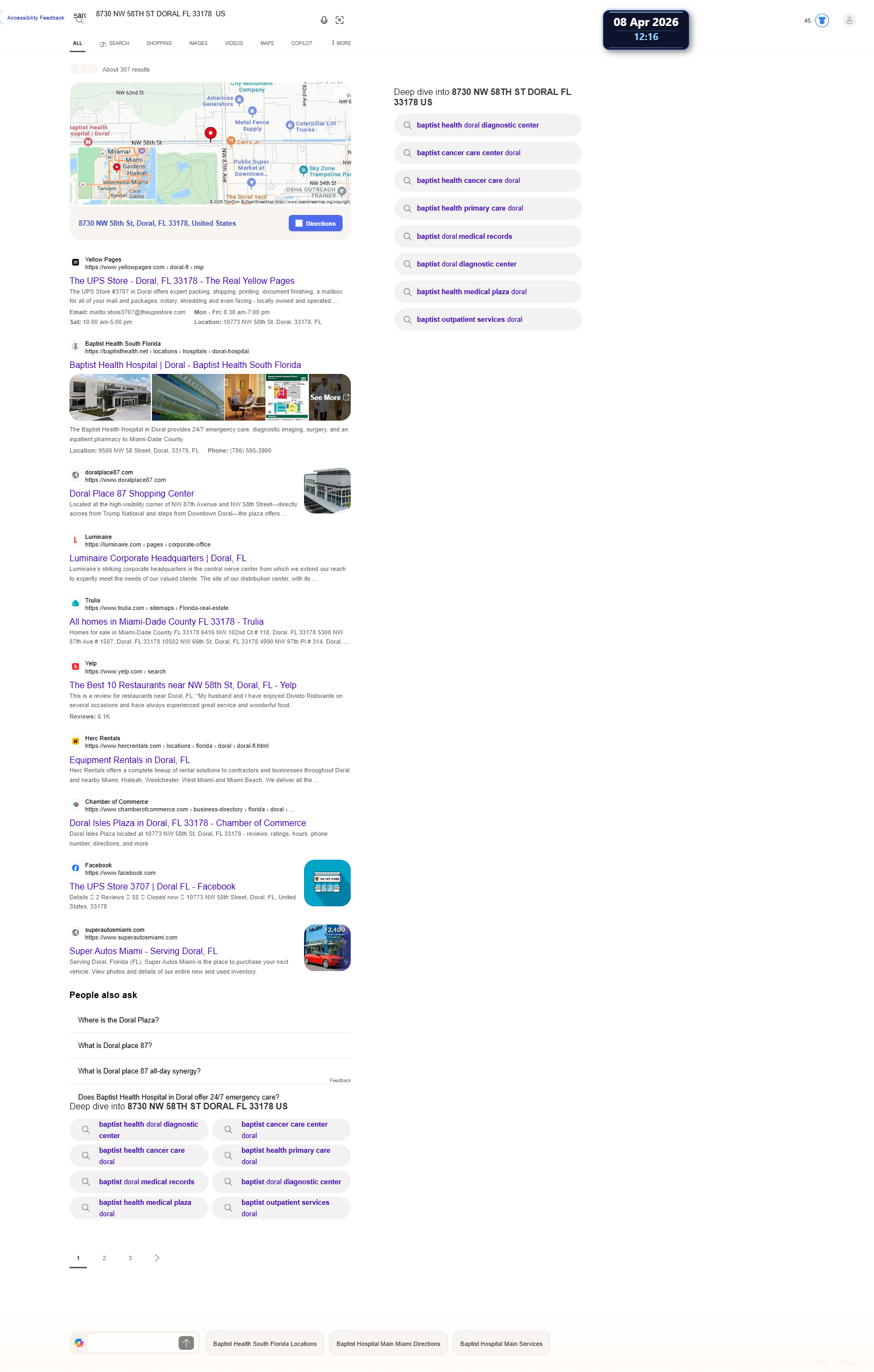
Task: Click the UPS Store Facebook thumbnail
Action: point(327,883)
